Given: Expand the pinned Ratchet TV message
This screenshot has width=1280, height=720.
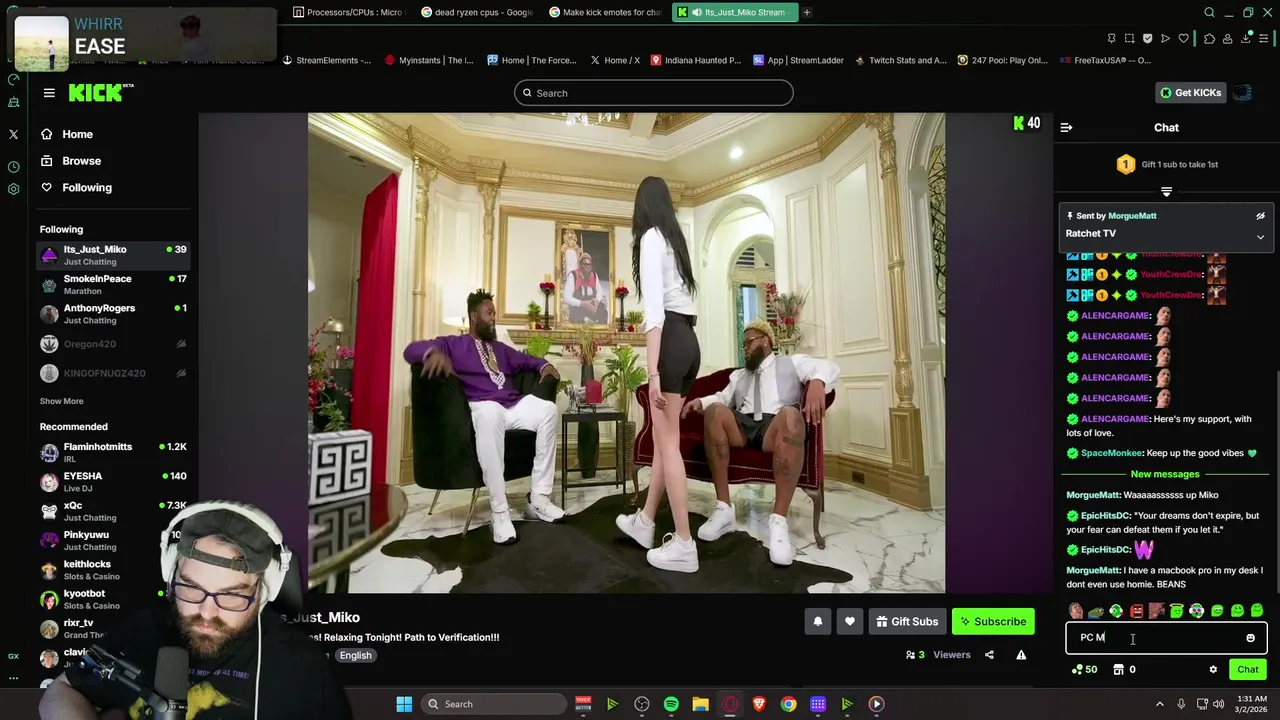Looking at the screenshot, I should pos(1260,237).
